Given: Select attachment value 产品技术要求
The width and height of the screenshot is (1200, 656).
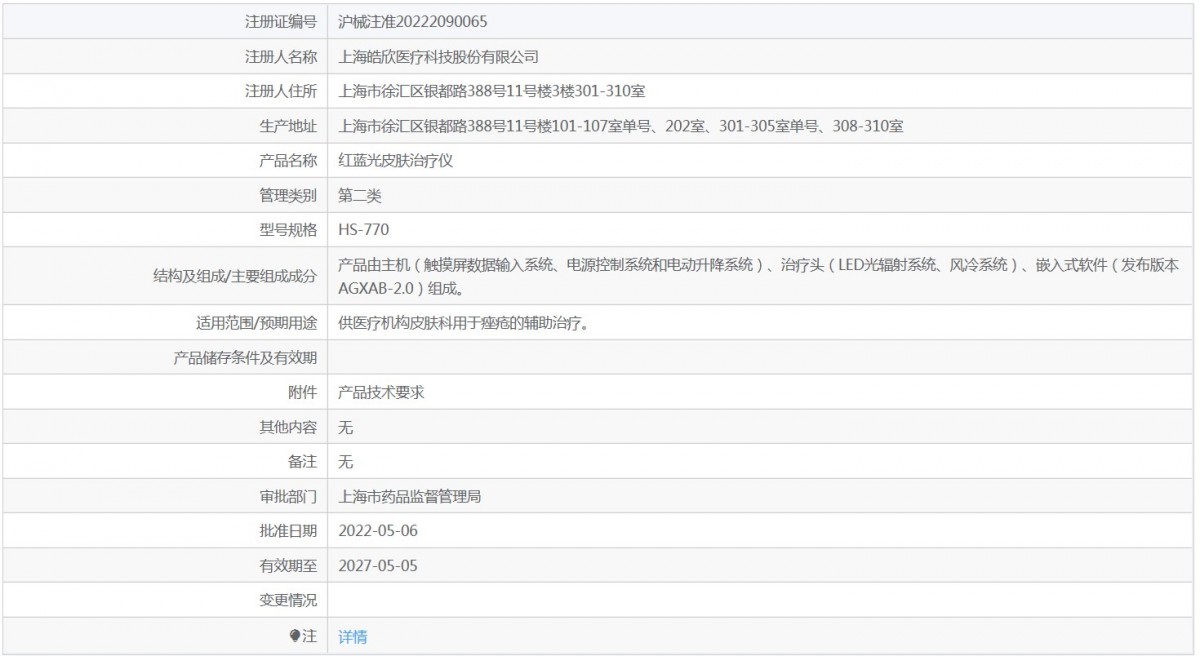Looking at the screenshot, I should click(382, 392).
